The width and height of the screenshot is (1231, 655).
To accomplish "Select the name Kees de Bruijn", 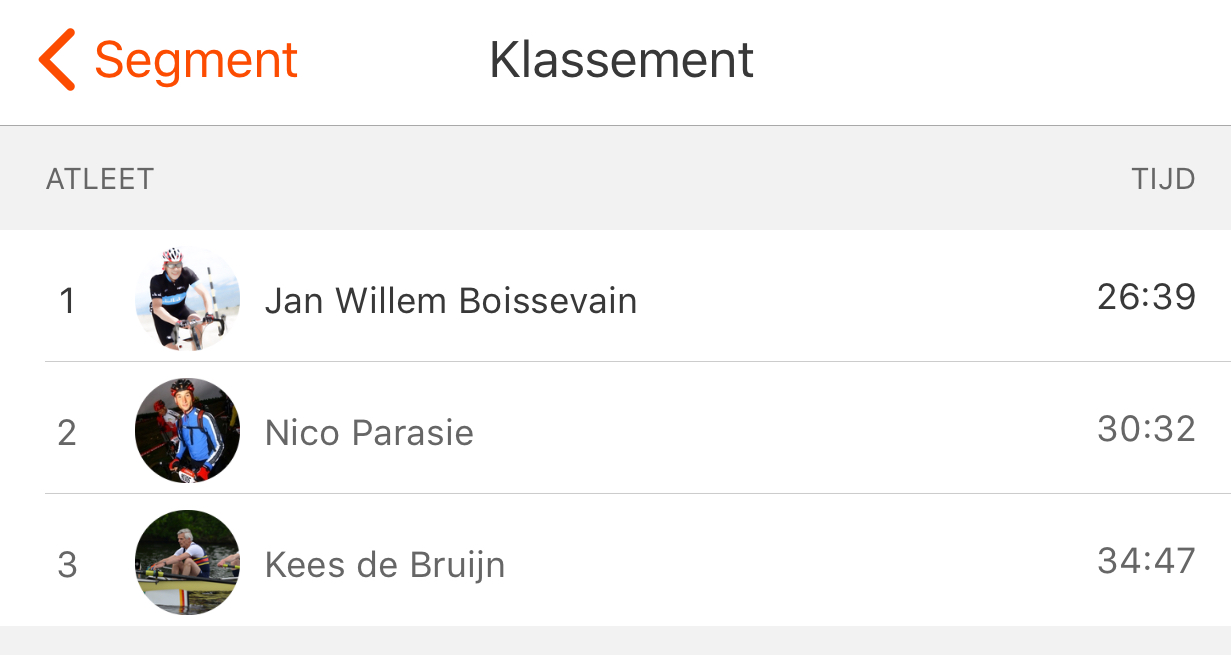I will point(385,565).
